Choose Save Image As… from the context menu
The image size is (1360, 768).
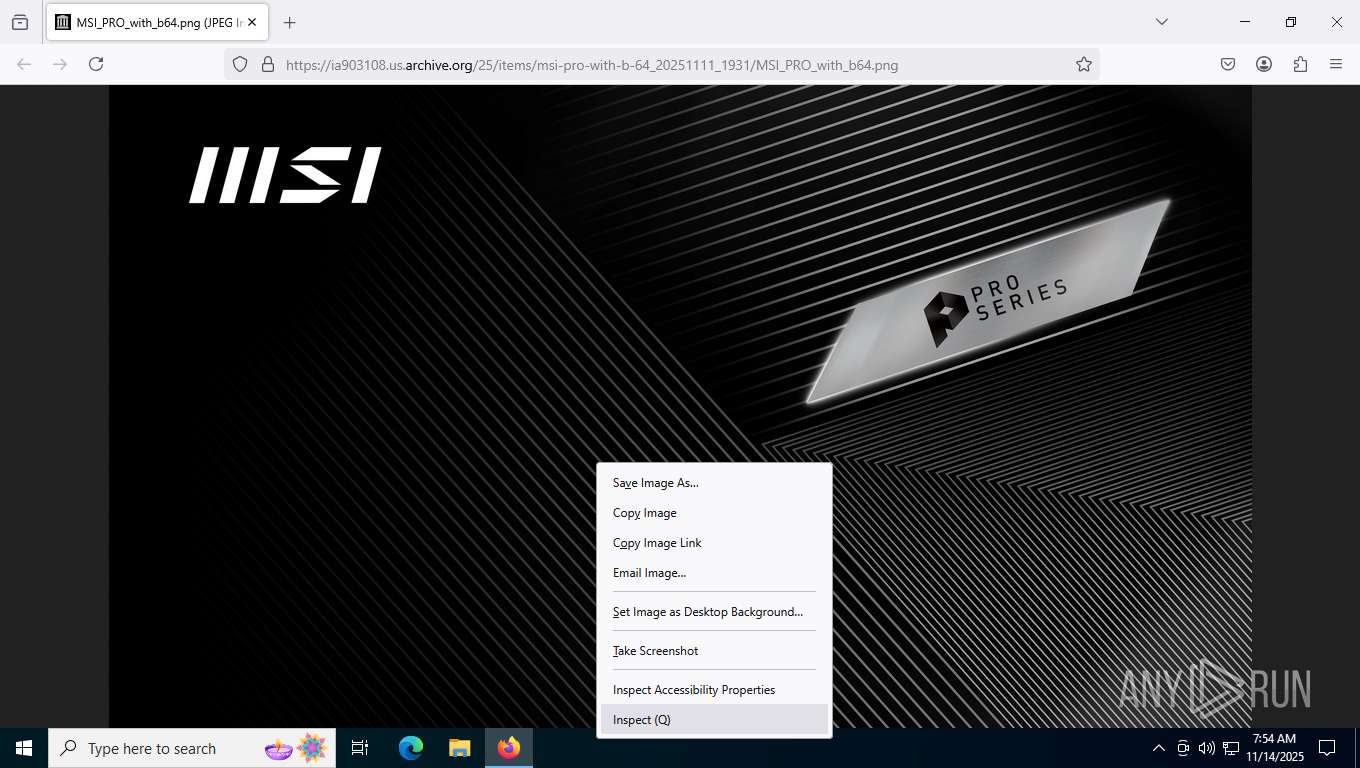tap(714, 483)
